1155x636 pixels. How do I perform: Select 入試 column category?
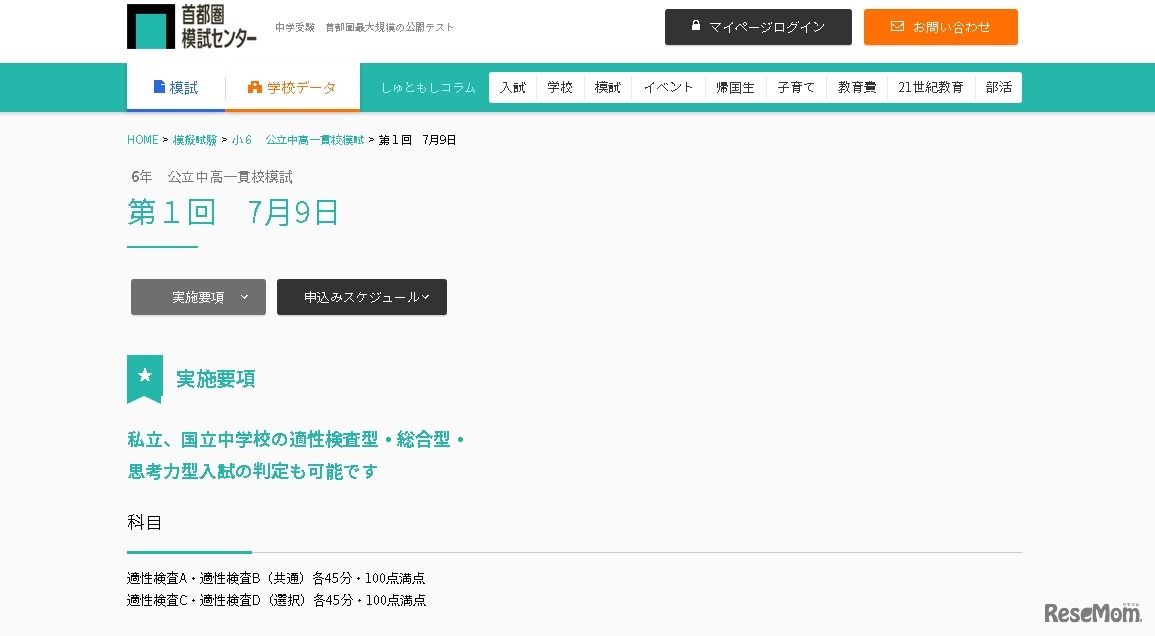513,88
